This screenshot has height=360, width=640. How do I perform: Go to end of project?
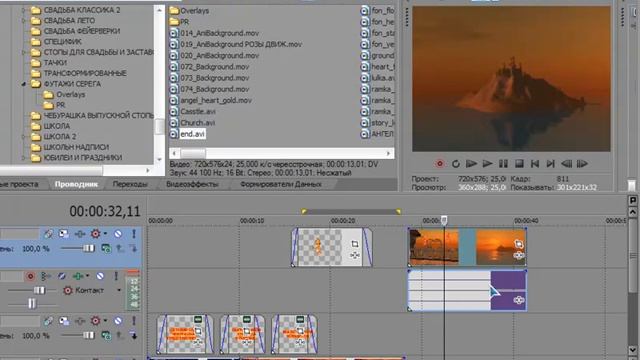(551, 164)
